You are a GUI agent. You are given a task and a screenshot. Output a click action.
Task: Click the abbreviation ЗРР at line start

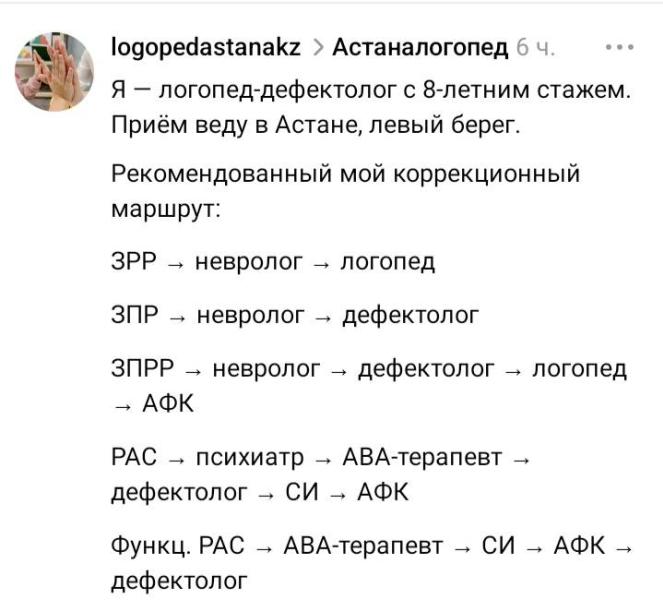click(x=134, y=262)
